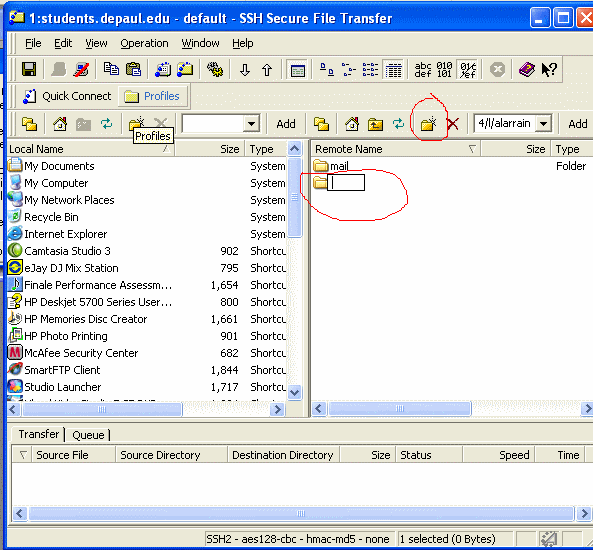Image resolution: width=593 pixels, height=550 pixels.
Task: Open New File Transfer Window icon
Action: pos(185,70)
